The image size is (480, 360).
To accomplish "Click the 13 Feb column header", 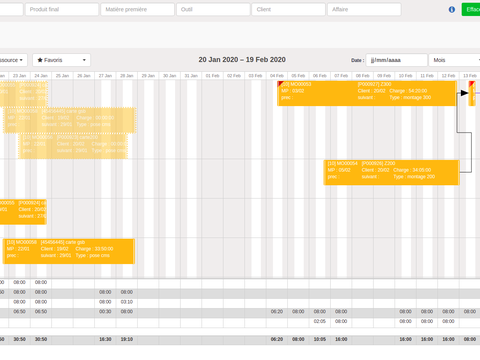I will (x=470, y=76).
